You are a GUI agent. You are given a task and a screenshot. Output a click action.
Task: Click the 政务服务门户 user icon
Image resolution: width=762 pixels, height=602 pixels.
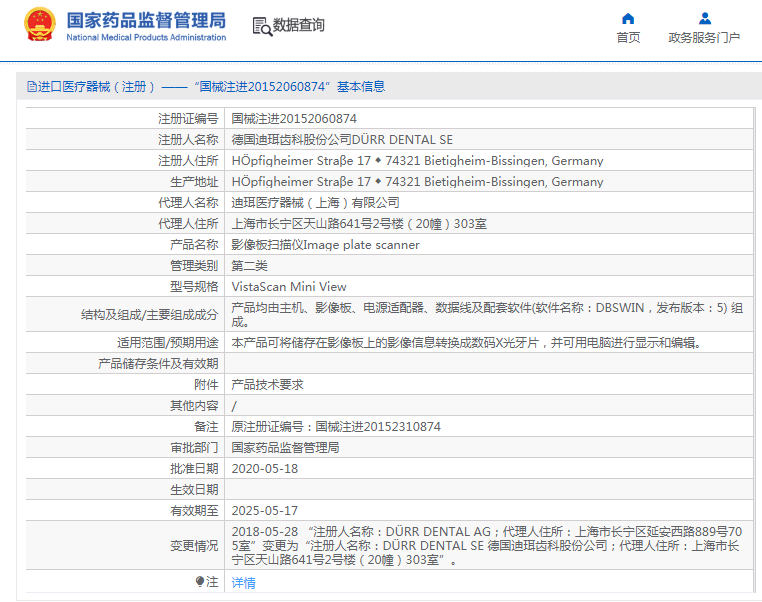click(x=705, y=18)
